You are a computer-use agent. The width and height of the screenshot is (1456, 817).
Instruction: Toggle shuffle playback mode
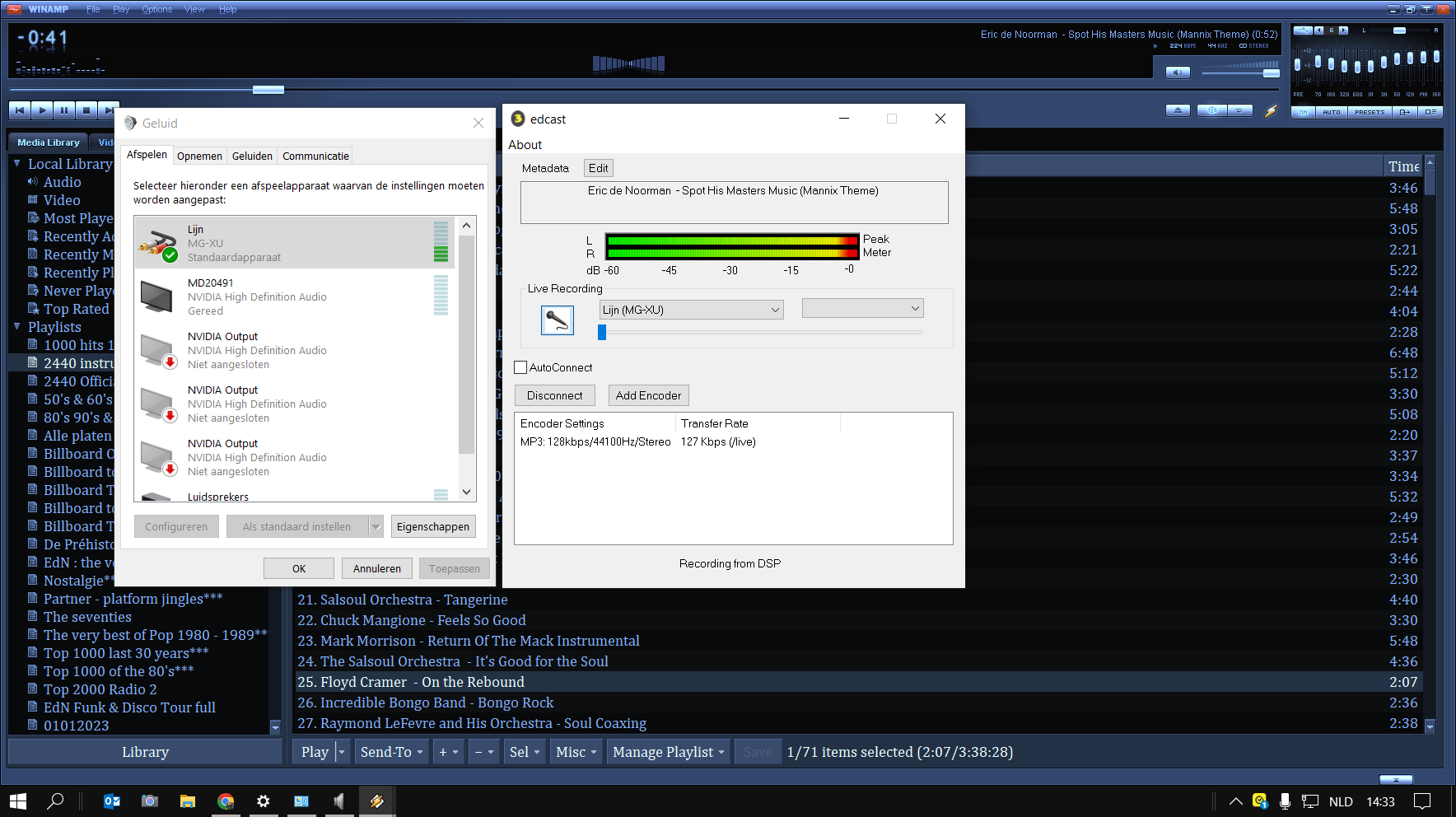(x=1212, y=110)
